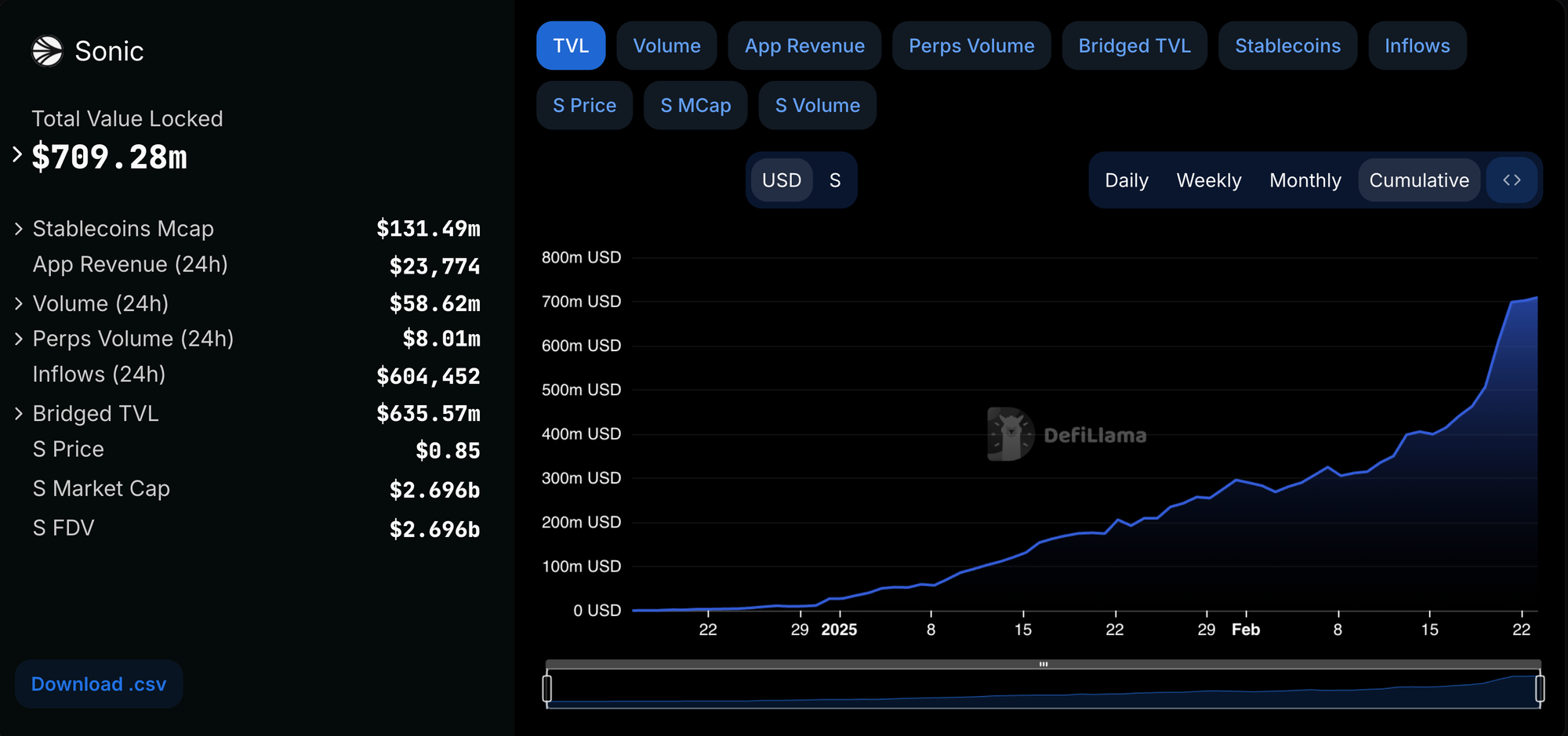The width and height of the screenshot is (1568, 736).
Task: Enable the Perps Volume chart metric
Action: [x=971, y=45]
